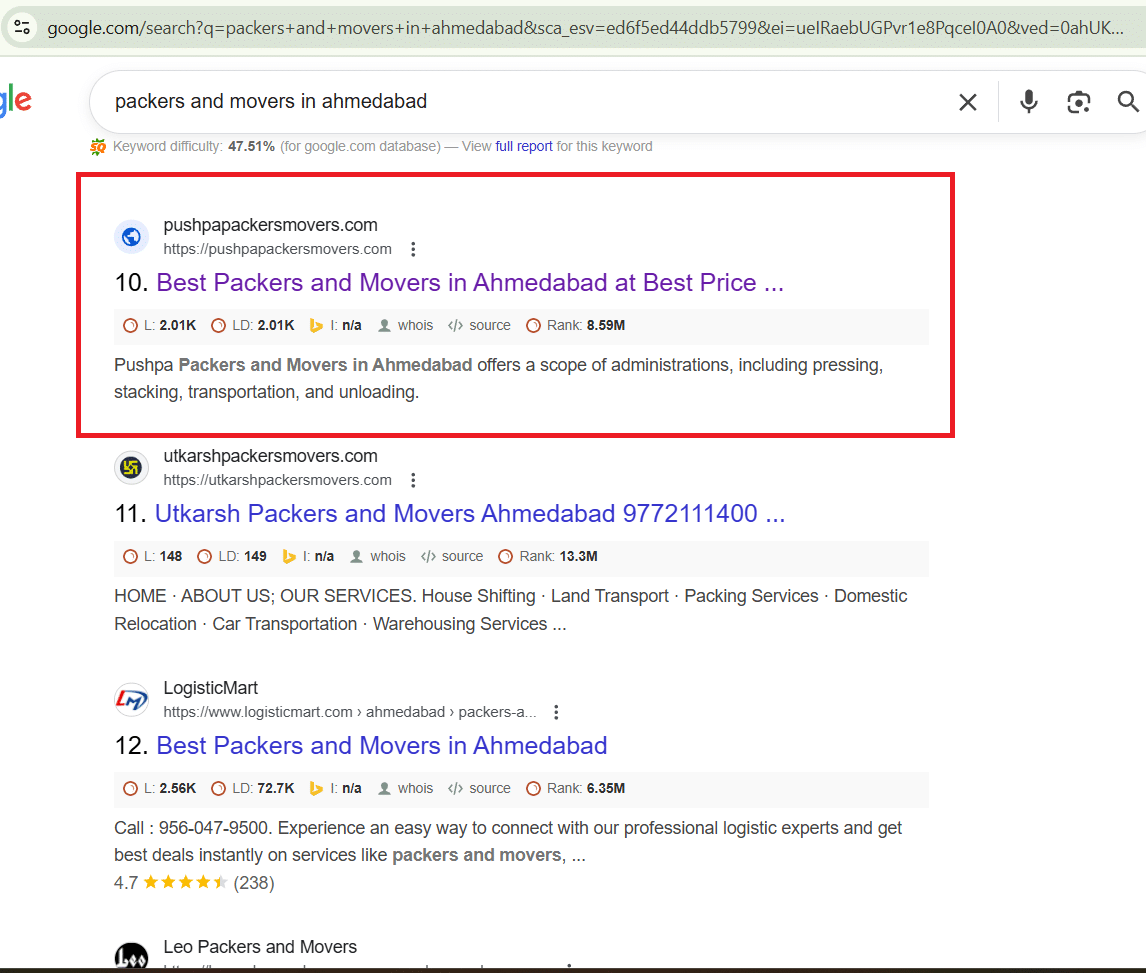The image size is (1146, 973).
Task: Click the Utkarsh Packers site favicon
Action: [x=131, y=468]
